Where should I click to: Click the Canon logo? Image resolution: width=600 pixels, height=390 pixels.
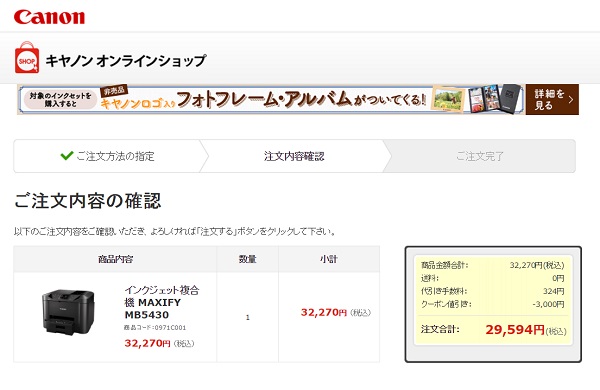[49, 17]
